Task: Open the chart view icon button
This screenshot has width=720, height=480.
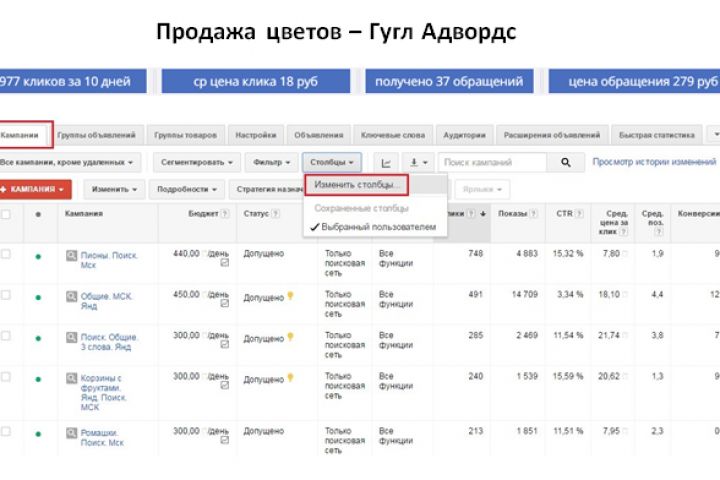Action: tap(386, 163)
